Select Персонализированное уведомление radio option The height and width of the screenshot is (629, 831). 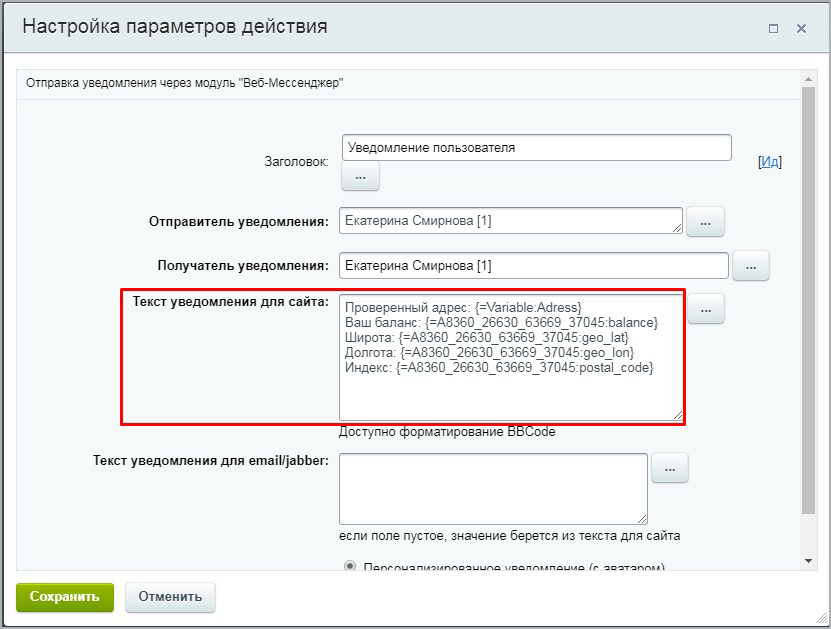coord(350,566)
